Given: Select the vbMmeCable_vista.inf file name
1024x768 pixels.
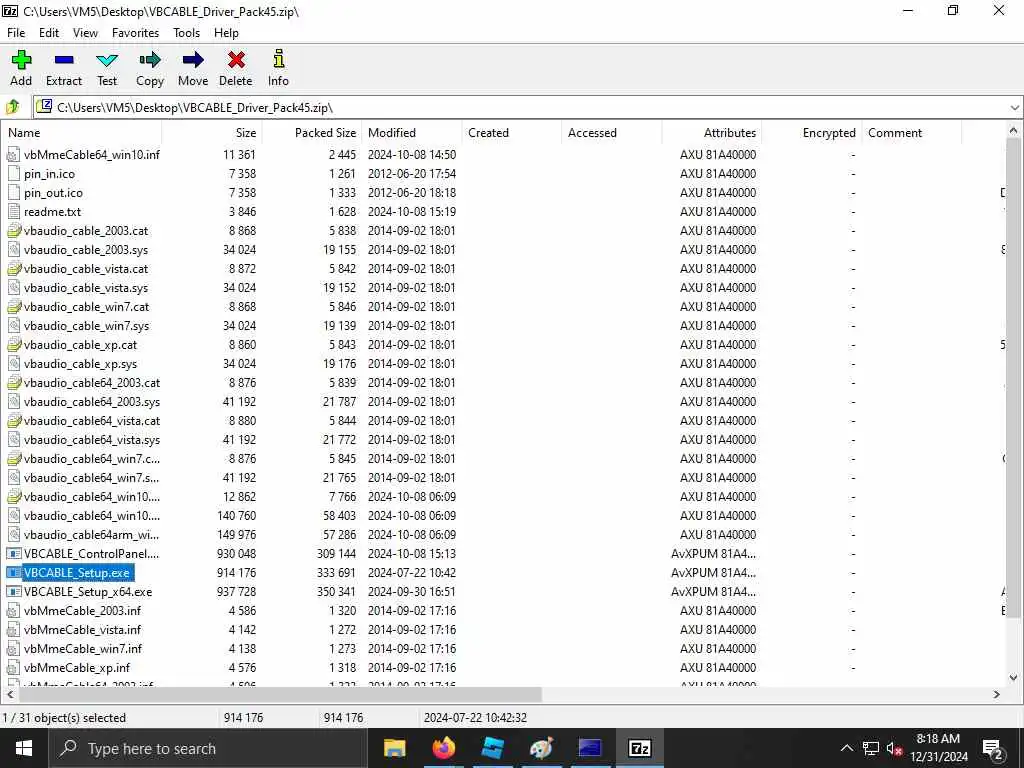Looking at the screenshot, I should tap(82, 630).
